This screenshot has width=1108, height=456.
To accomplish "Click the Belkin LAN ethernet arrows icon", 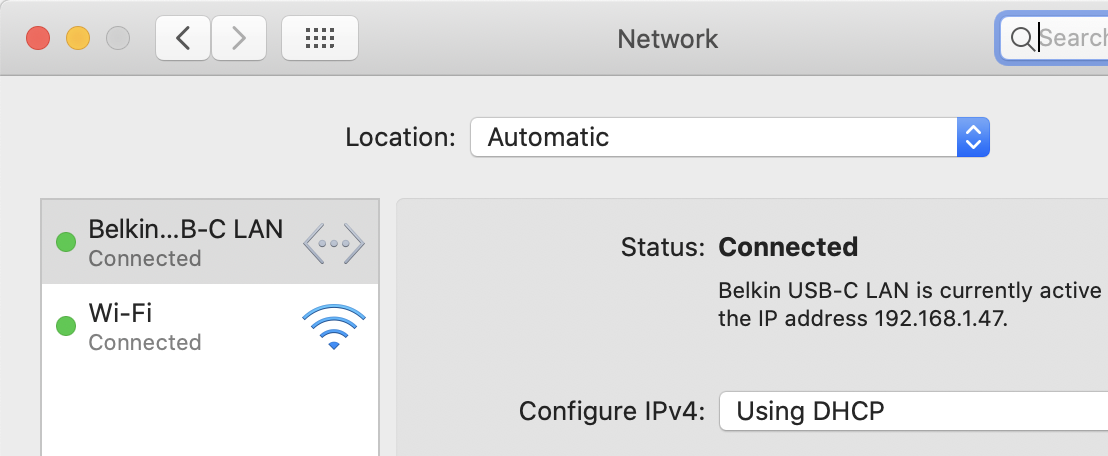I will [x=333, y=243].
